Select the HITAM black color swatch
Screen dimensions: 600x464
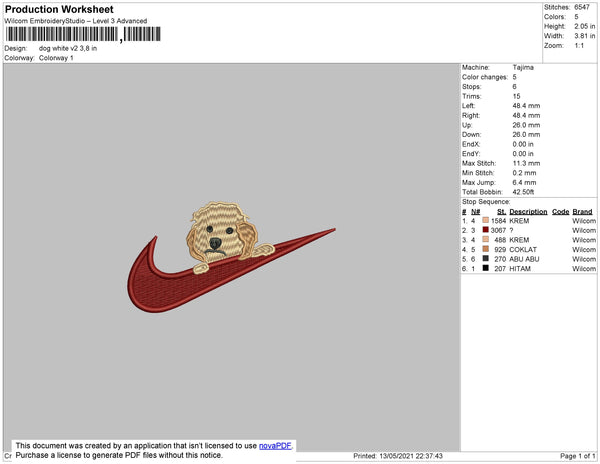coord(486,268)
